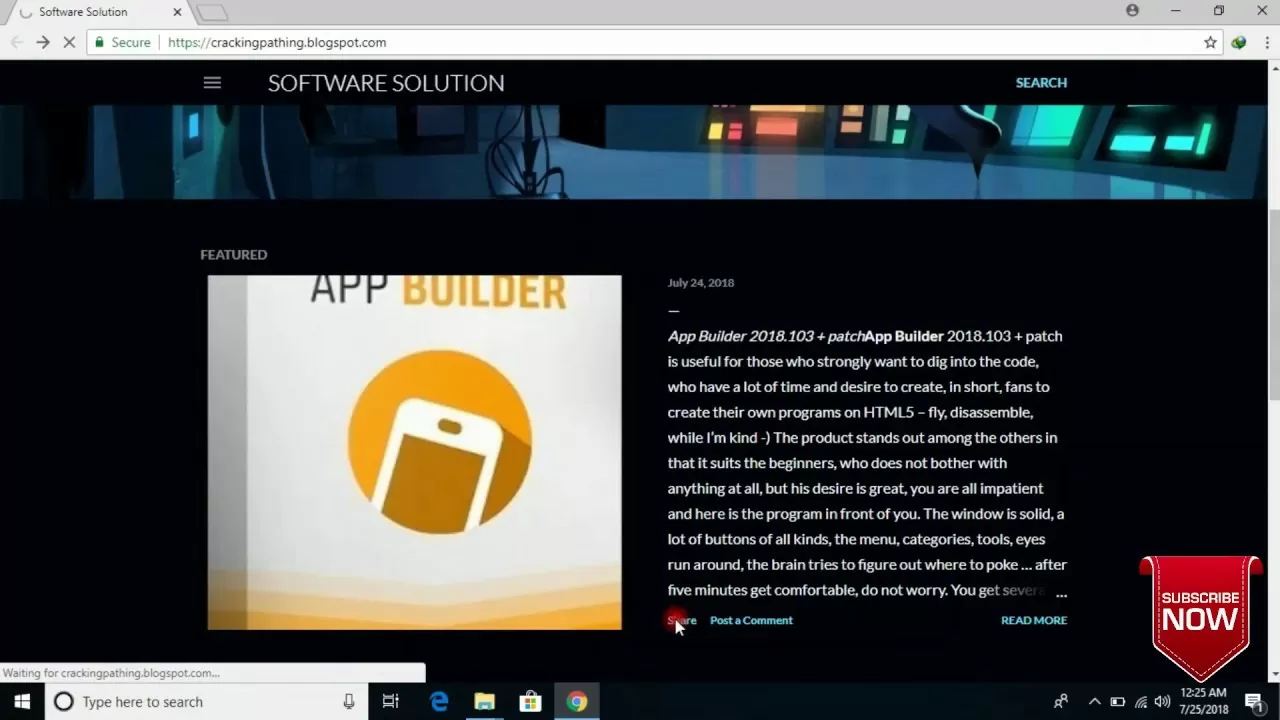Click the July 24, 2018 post date
1280x720 pixels.
pyautogui.click(x=701, y=283)
